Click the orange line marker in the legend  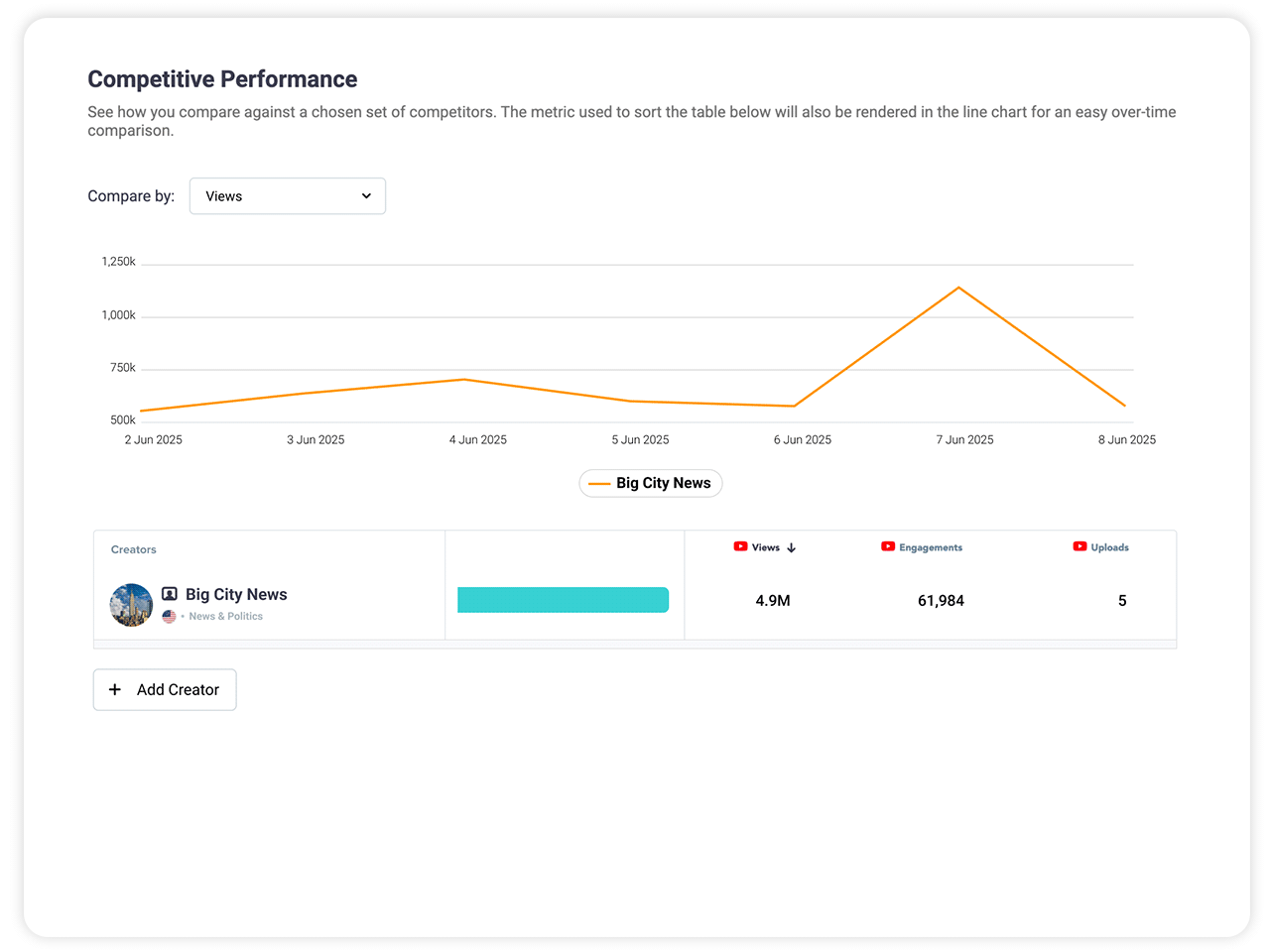coord(599,484)
